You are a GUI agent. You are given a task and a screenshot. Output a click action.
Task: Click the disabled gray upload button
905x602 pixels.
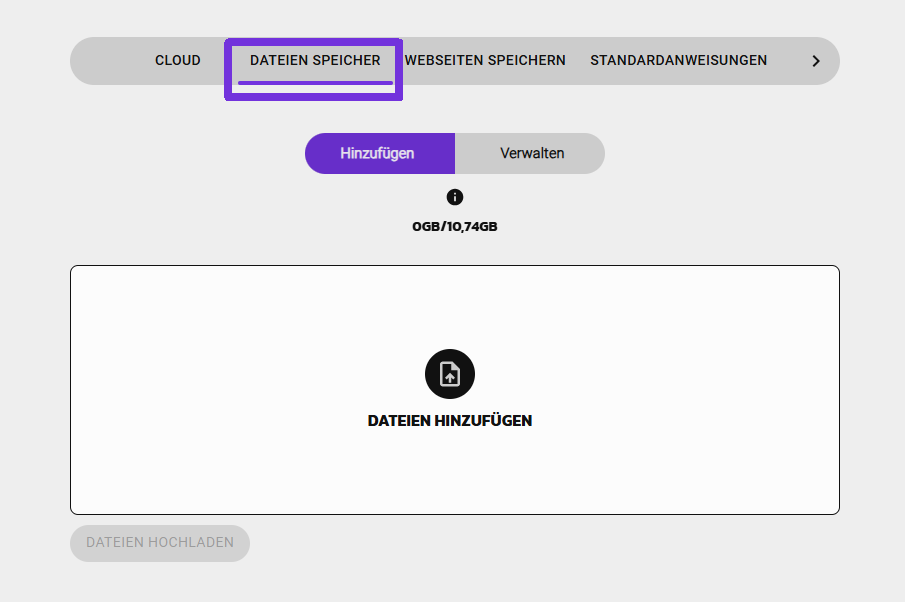pos(160,543)
